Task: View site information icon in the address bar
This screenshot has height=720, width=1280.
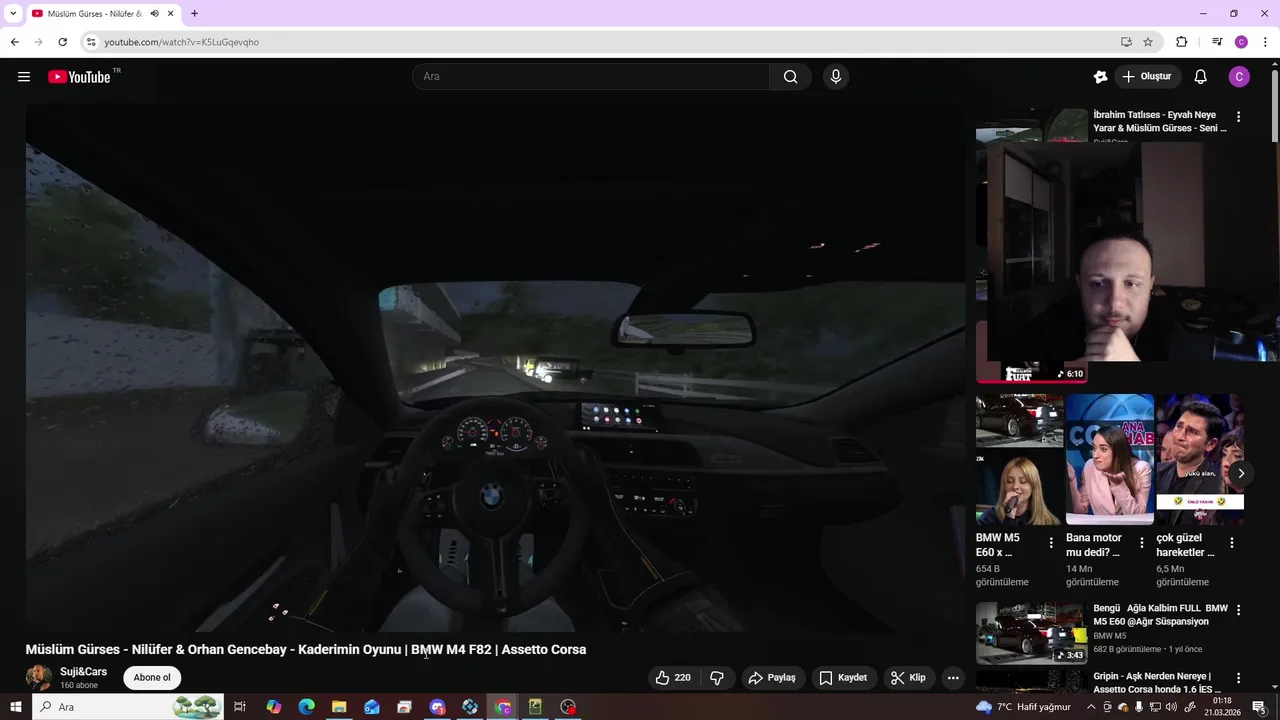Action: [x=91, y=42]
